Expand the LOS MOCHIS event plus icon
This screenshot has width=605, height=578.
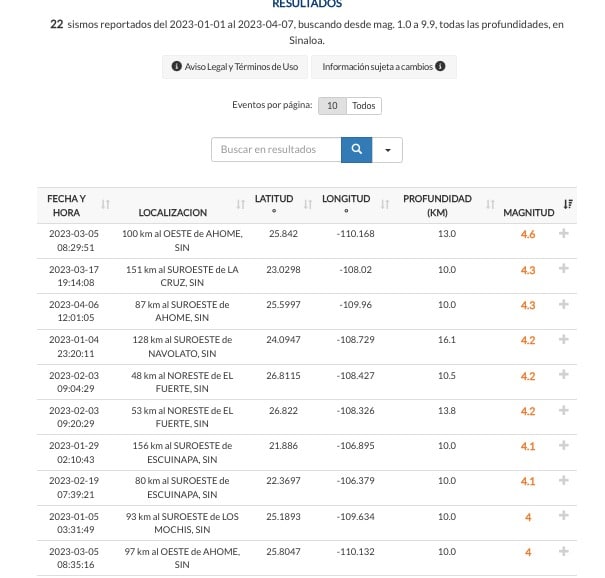click(564, 515)
